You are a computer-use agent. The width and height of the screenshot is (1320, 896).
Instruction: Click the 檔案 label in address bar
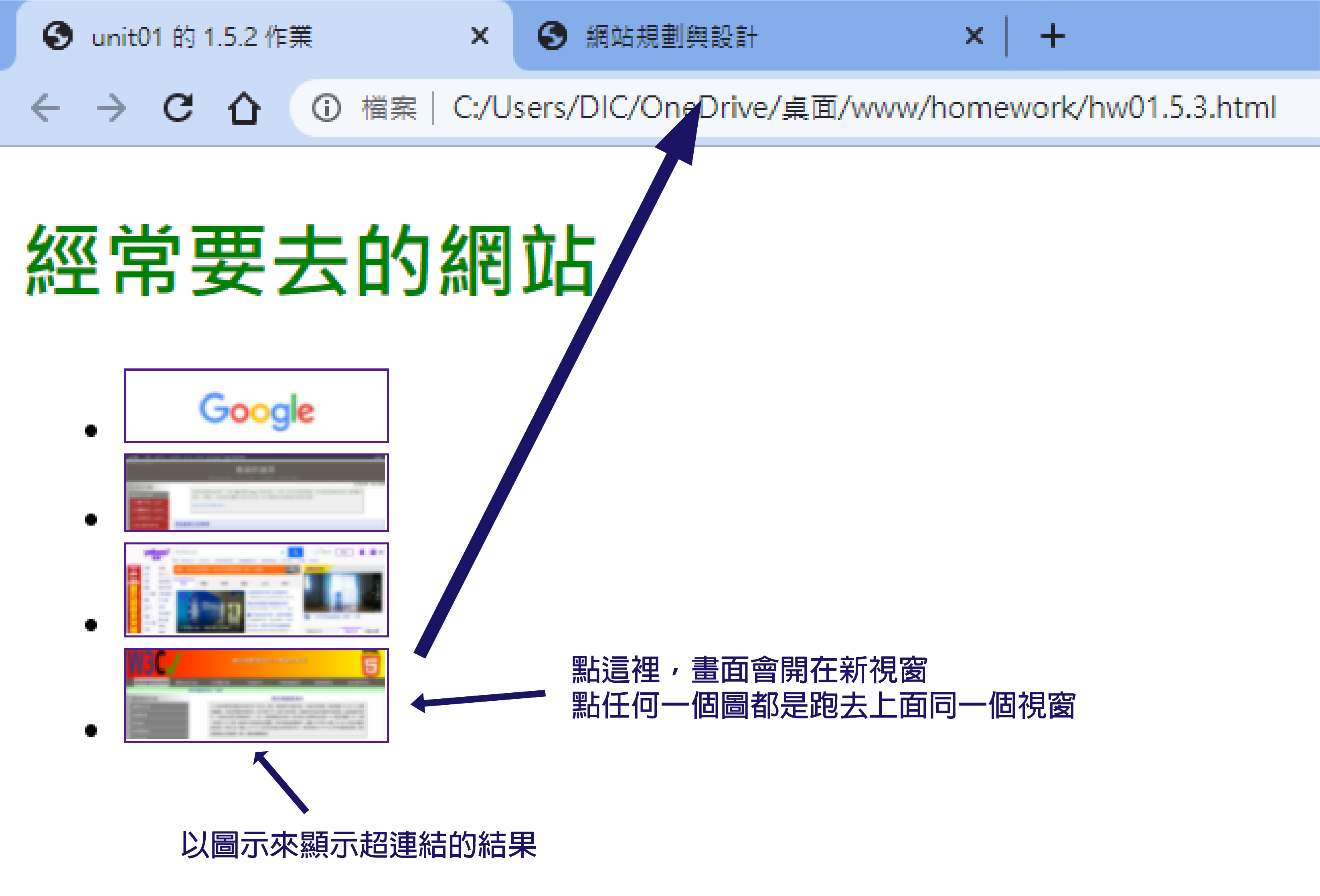pos(389,108)
